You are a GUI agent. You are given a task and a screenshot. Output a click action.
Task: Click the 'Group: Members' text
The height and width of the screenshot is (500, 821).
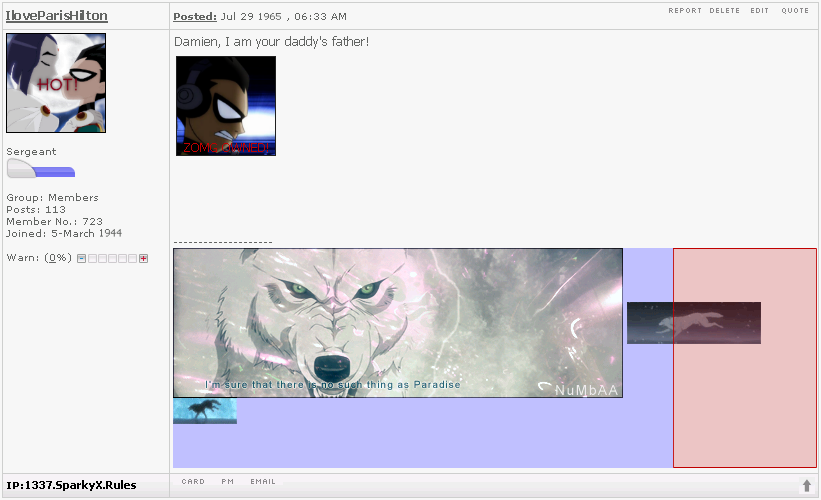(52, 197)
